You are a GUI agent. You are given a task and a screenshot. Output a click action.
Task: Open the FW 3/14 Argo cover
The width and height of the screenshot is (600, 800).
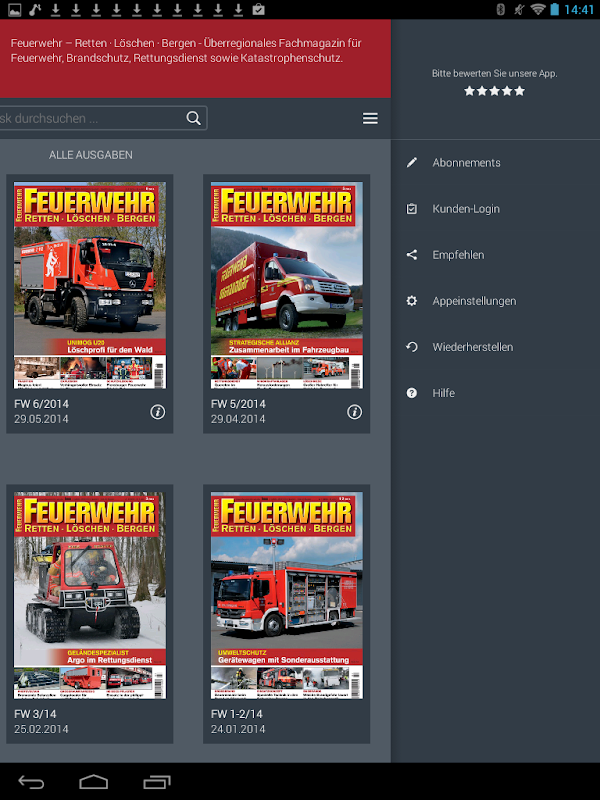pyautogui.click(x=90, y=595)
